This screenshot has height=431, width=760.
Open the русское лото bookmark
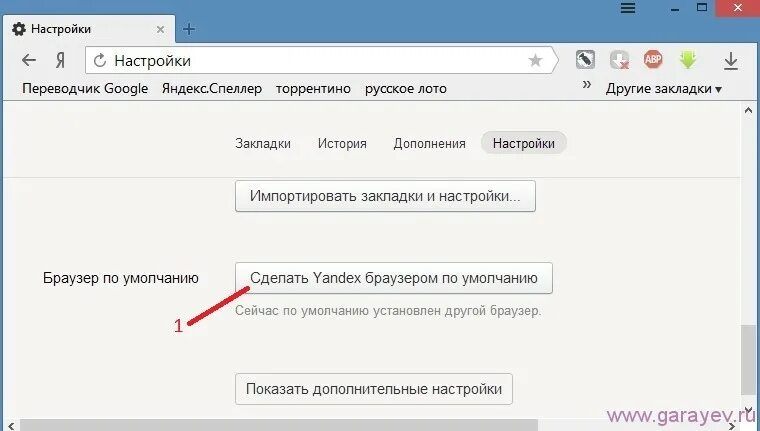point(406,89)
